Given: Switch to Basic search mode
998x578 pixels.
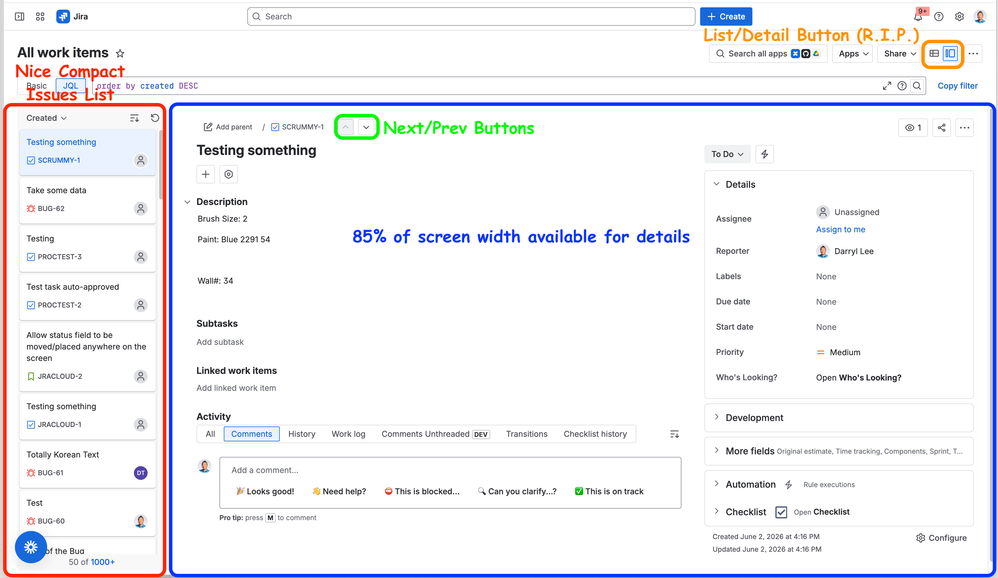Looking at the screenshot, I should tap(36, 86).
